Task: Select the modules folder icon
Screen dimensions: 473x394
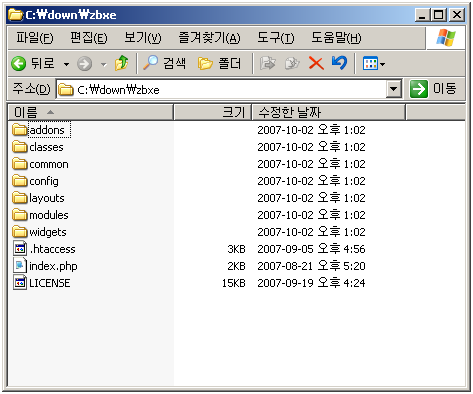Action: pos(20,214)
